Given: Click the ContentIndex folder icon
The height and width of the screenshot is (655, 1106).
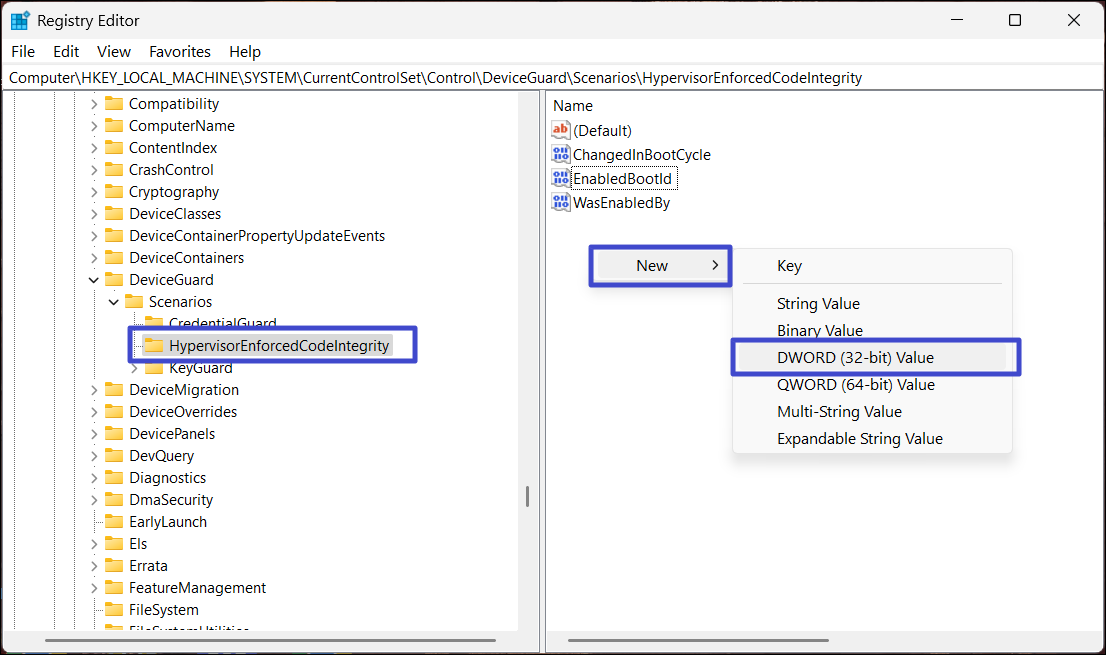Looking at the screenshot, I should (x=114, y=147).
